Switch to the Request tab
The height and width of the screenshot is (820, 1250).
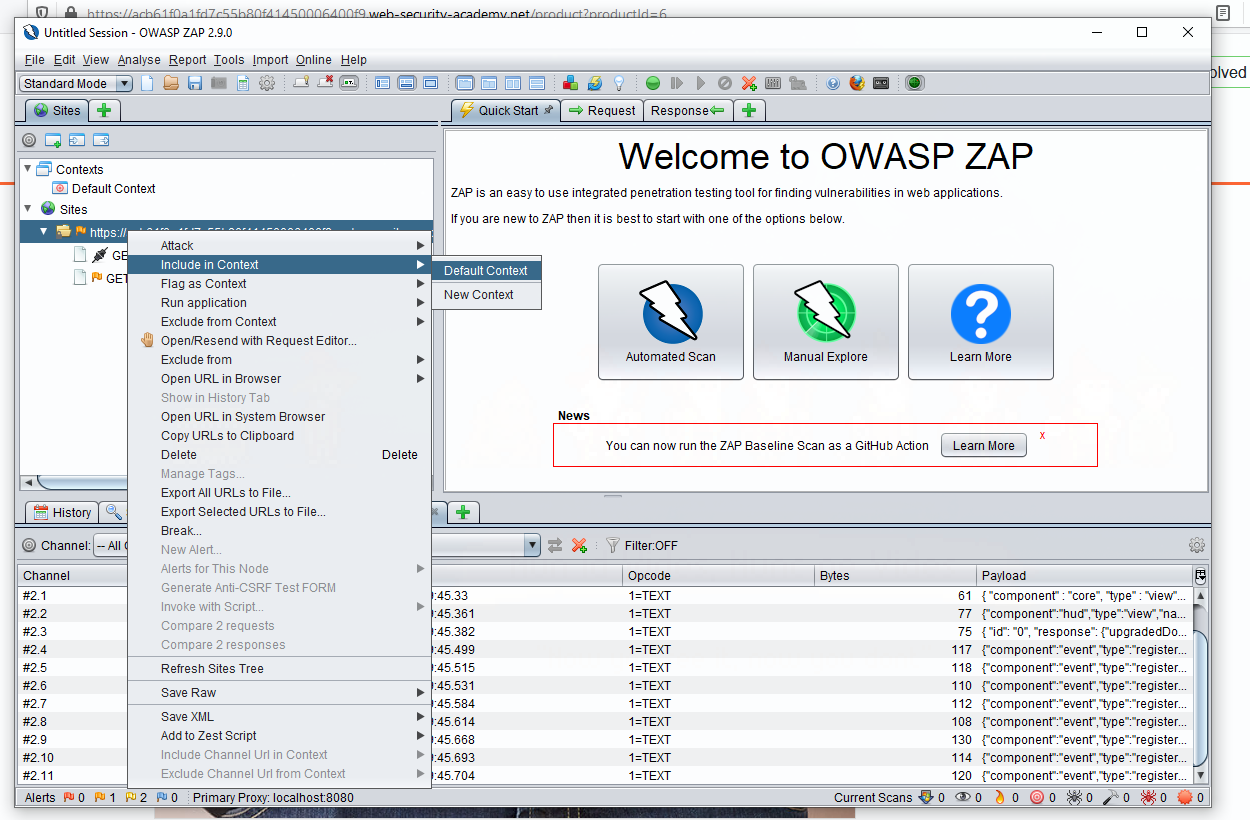pyautogui.click(x=601, y=111)
